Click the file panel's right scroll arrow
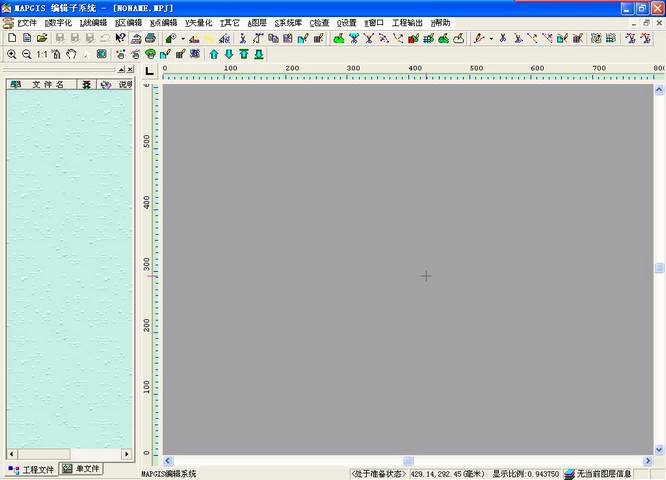The height and width of the screenshot is (480, 666). [127, 454]
